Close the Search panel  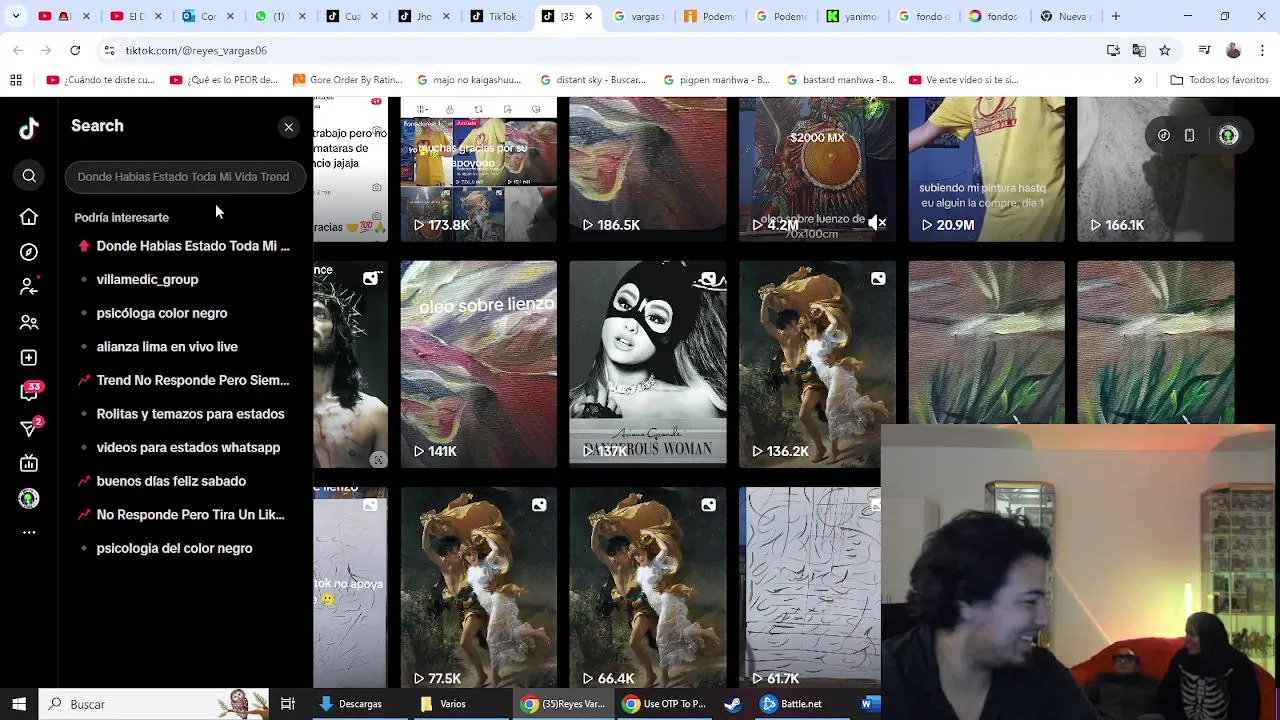pyautogui.click(x=288, y=127)
